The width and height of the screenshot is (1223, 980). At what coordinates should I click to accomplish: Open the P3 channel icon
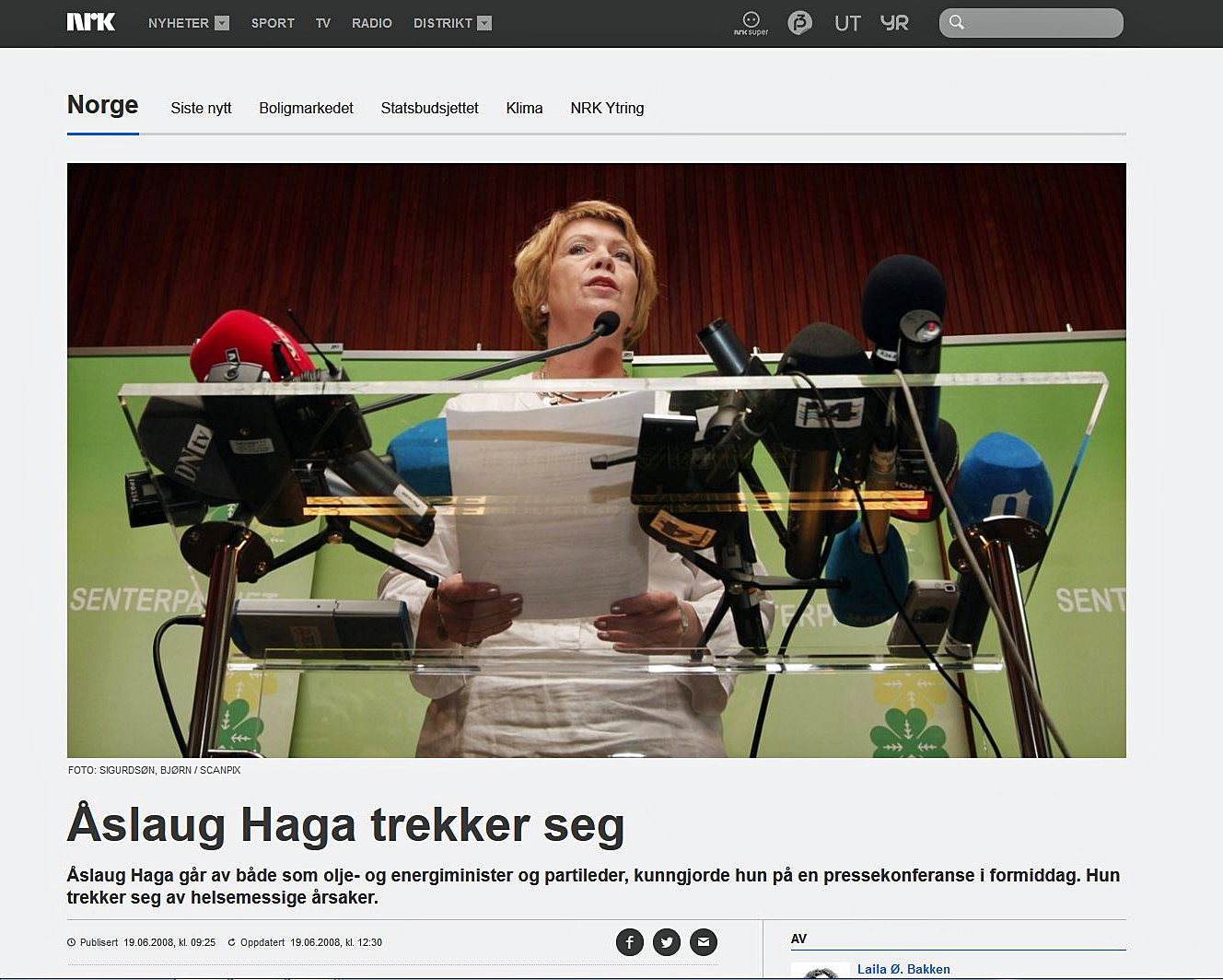click(799, 23)
